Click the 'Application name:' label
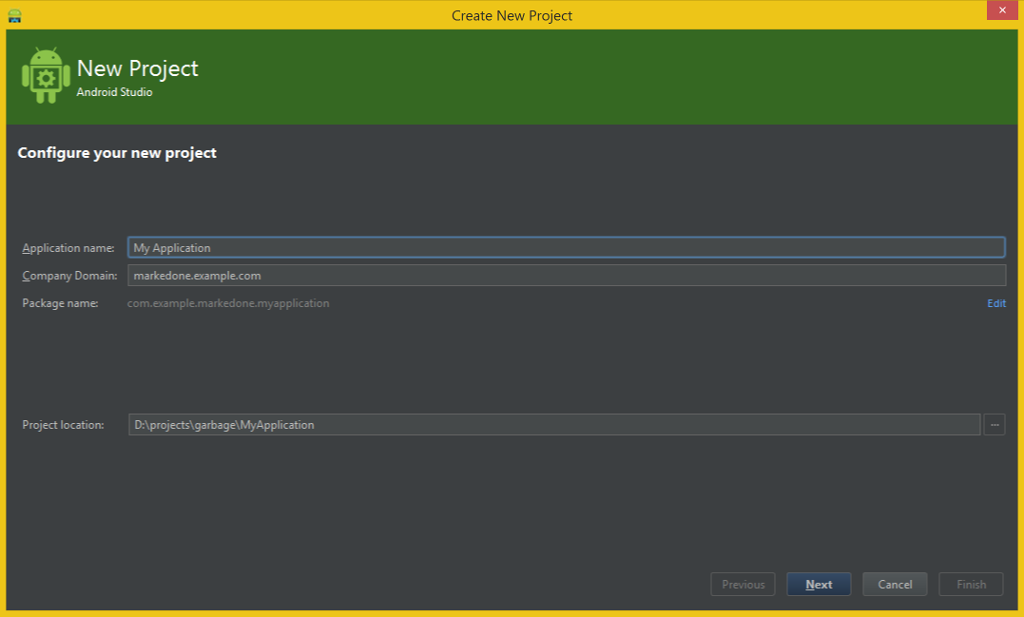This screenshot has width=1024, height=617. 68,248
